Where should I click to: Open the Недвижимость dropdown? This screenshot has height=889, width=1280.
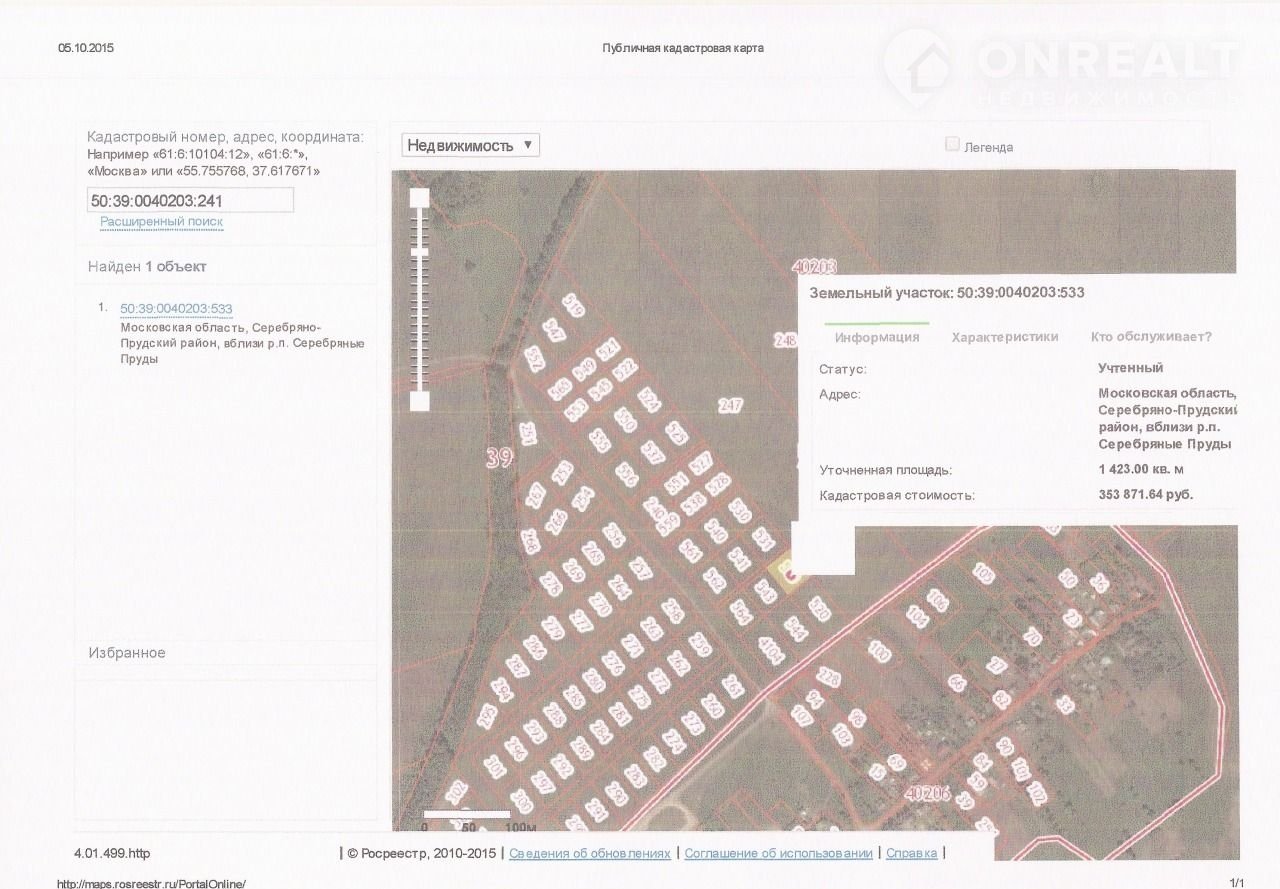470,145
